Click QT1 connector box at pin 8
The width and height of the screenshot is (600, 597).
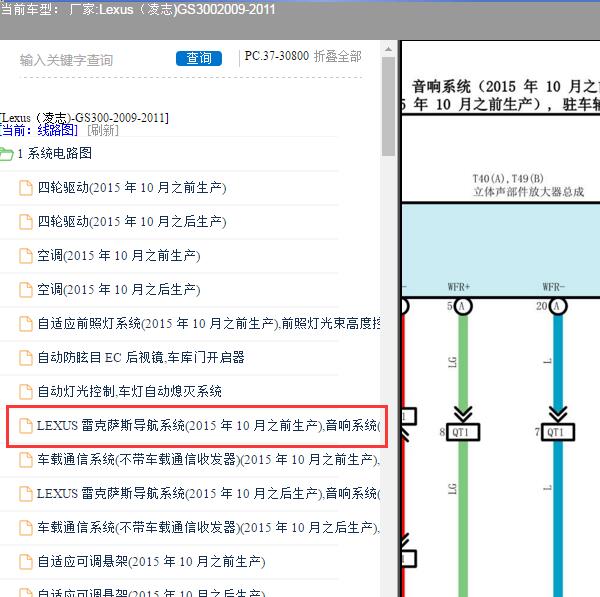pyautogui.click(x=463, y=432)
